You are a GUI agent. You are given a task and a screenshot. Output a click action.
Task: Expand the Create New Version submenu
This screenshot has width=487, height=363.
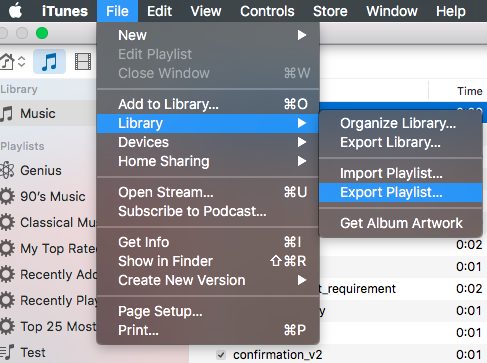(x=208, y=280)
